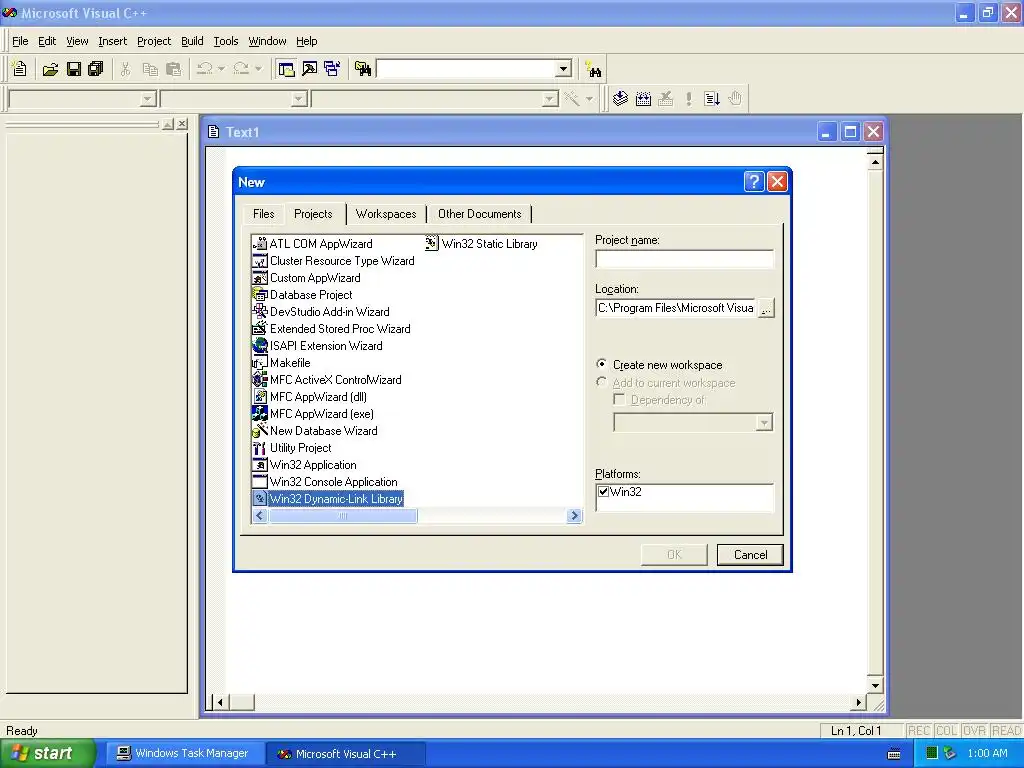Image resolution: width=1024 pixels, height=768 pixels.
Task: Click the Build toolbar icon
Action: pyautogui.click(x=643, y=99)
